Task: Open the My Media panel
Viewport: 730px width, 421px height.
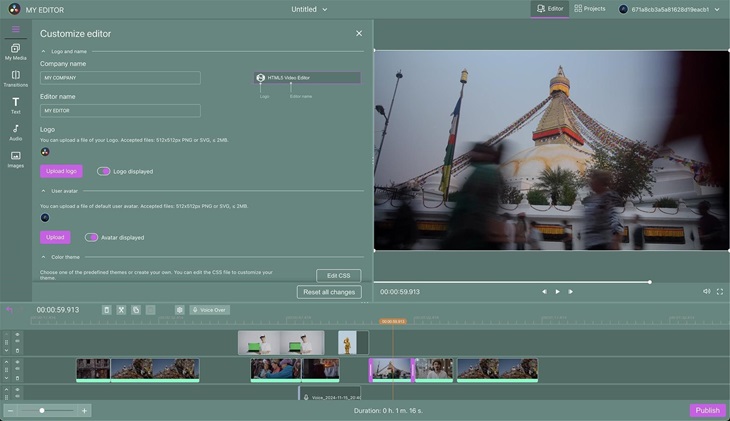Action: pos(15,51)
